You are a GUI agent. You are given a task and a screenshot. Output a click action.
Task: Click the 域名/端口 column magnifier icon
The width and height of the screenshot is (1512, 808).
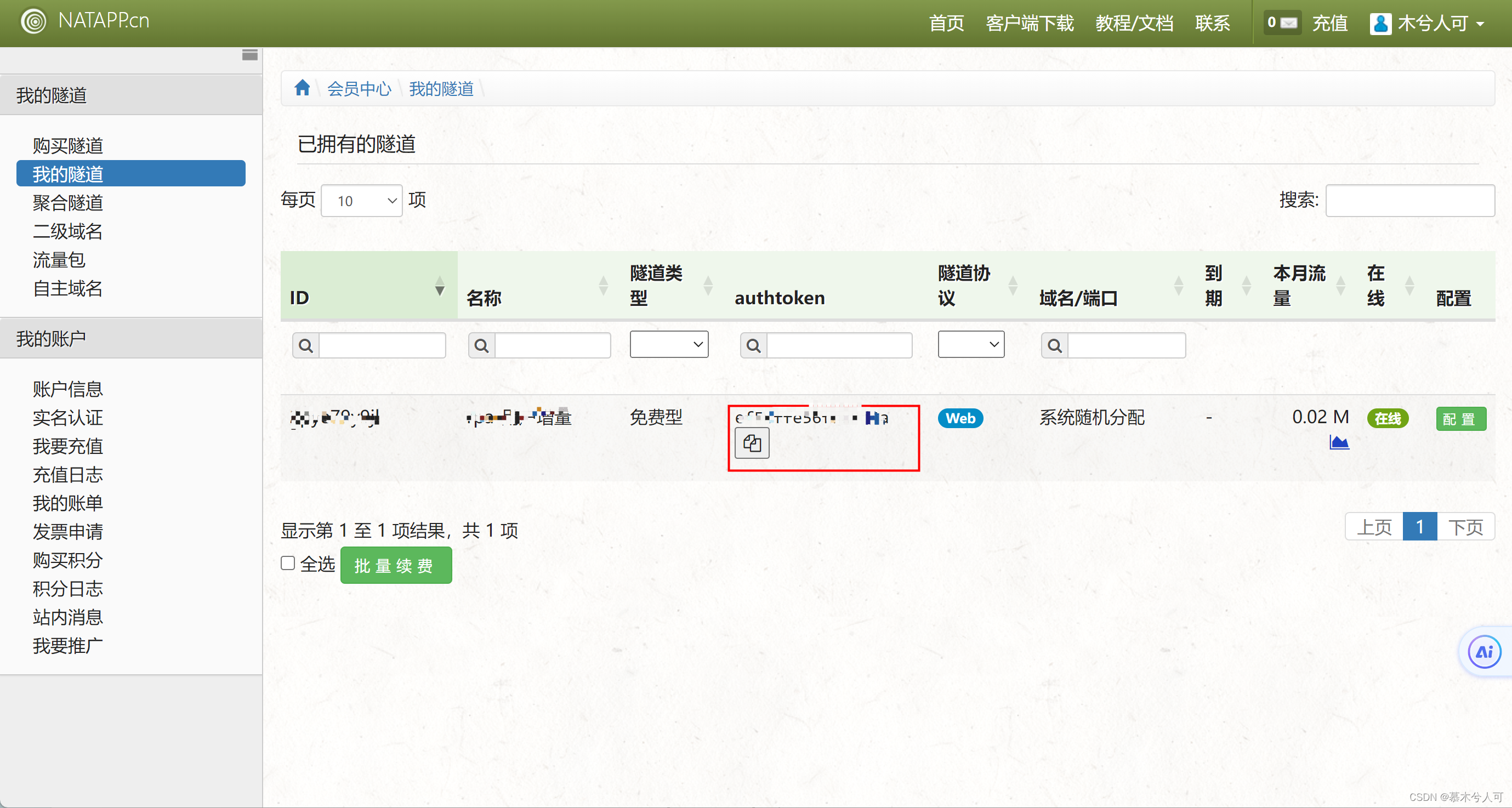coord(1055,345)
